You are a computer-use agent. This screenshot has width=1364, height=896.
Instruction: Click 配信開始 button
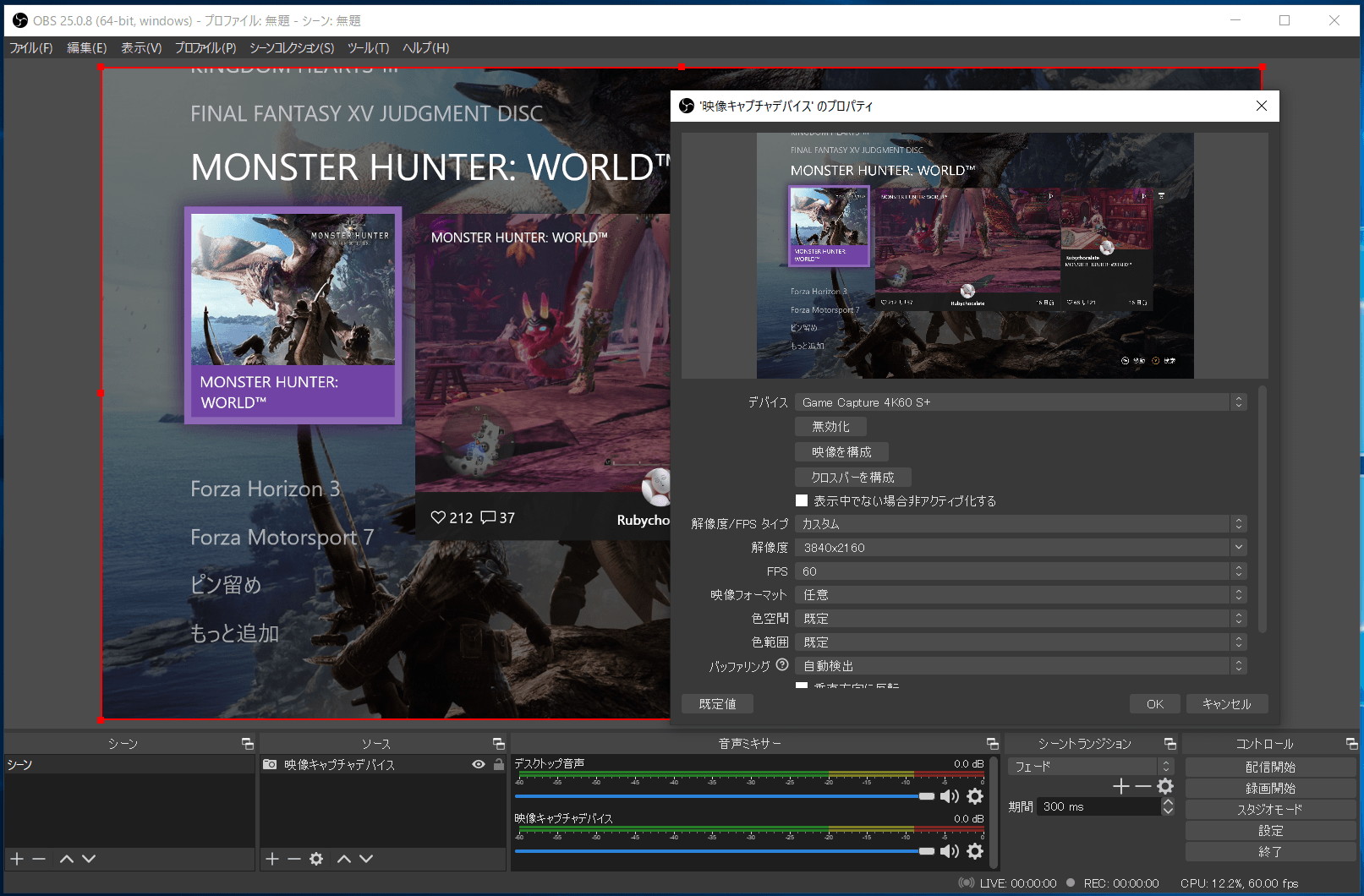coord(1270,767)
